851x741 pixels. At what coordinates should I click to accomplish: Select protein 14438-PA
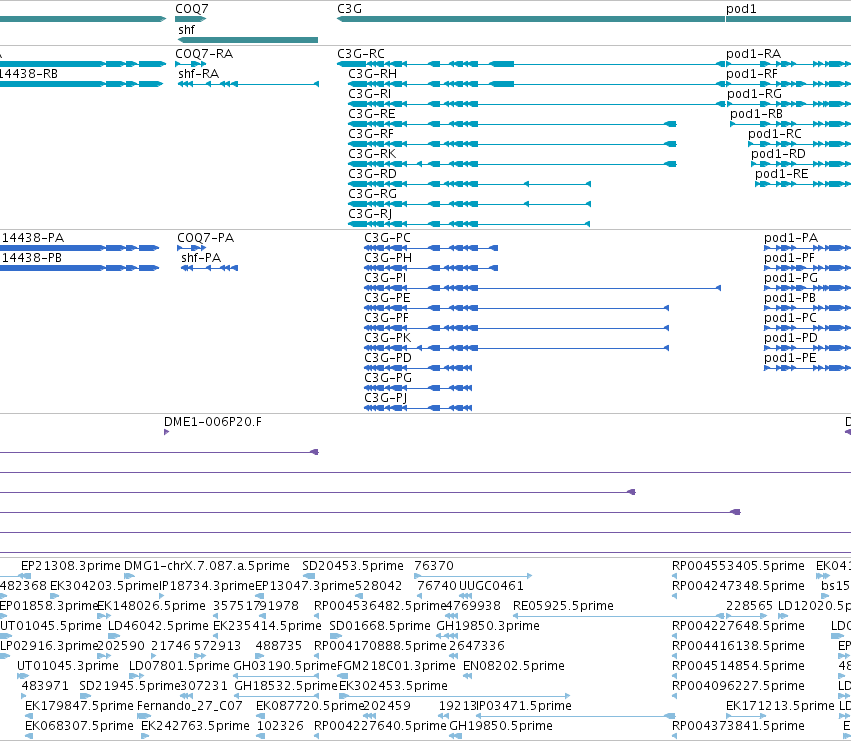[79, 248]
